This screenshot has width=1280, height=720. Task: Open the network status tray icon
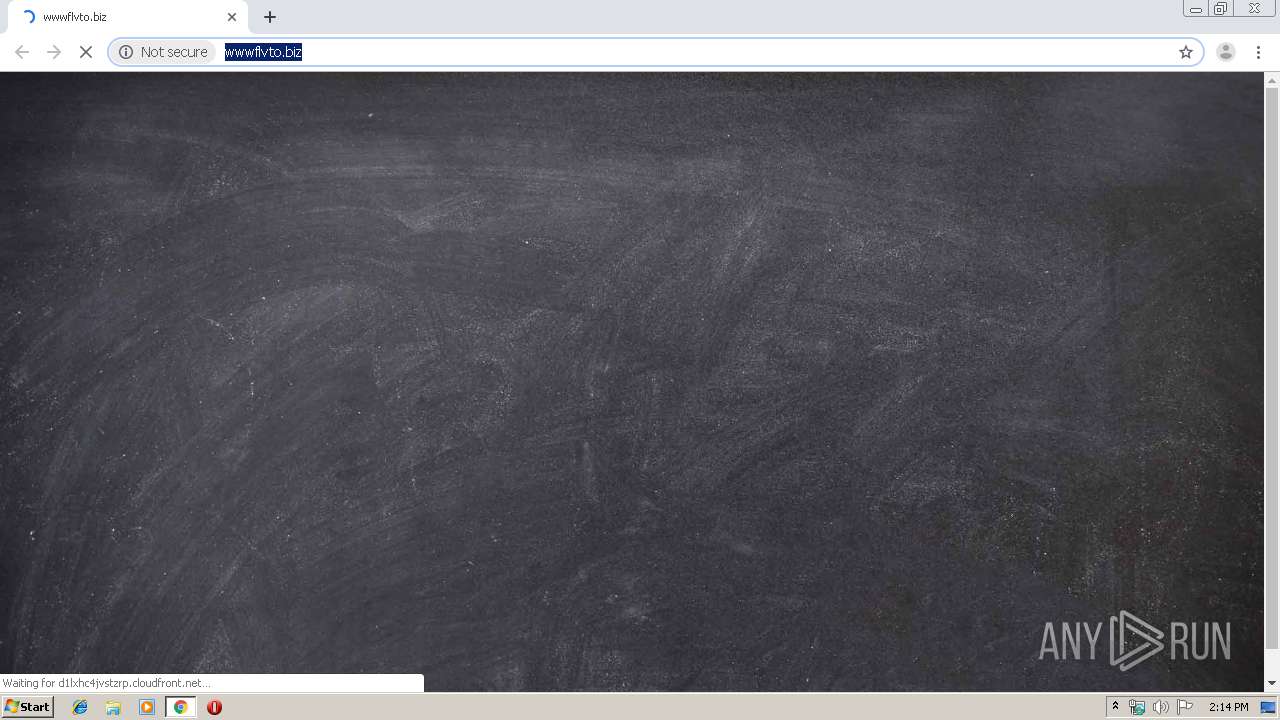point(1137,707)
